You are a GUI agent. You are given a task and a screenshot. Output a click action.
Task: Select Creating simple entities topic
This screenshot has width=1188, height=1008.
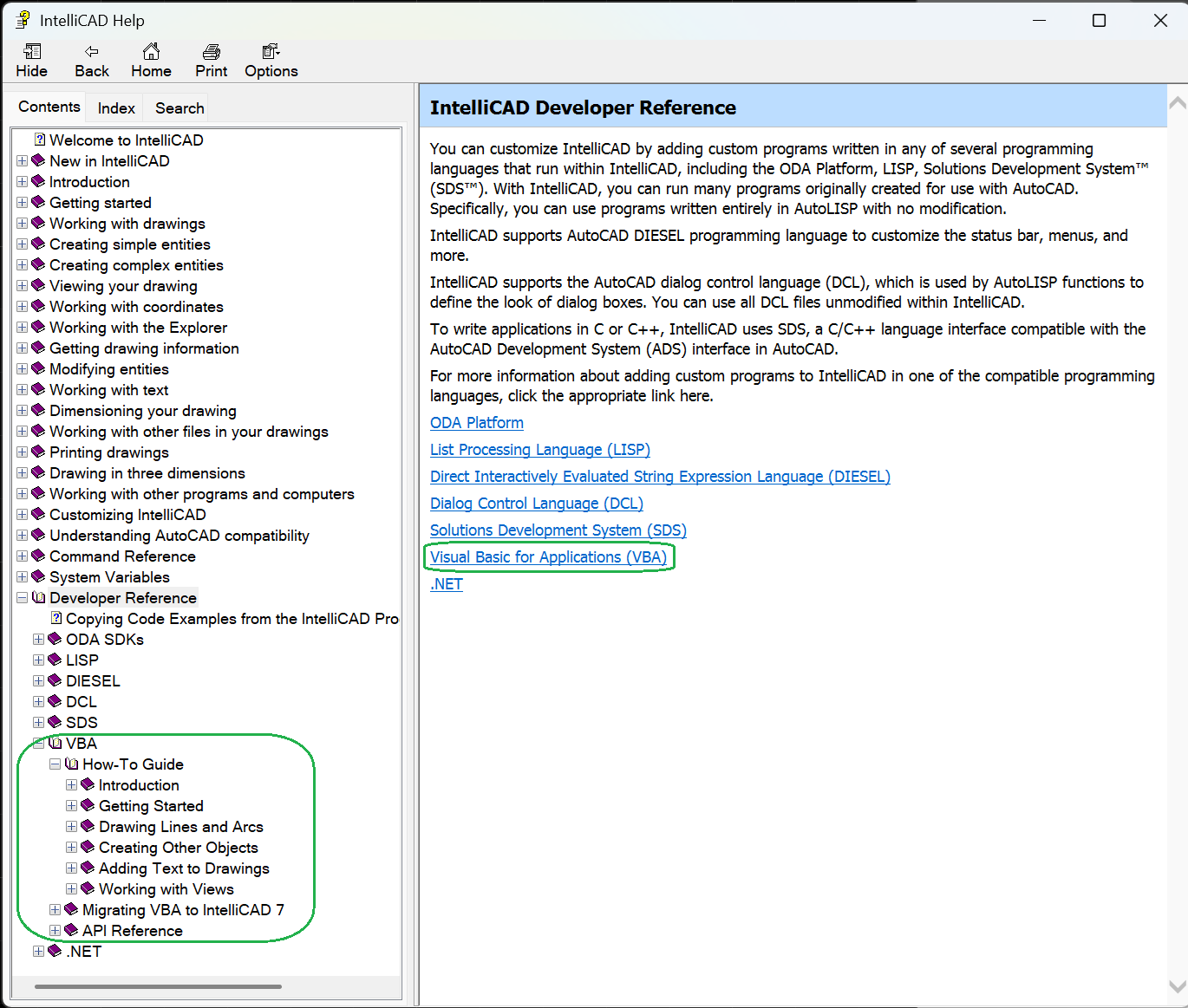tap(130, 244)
